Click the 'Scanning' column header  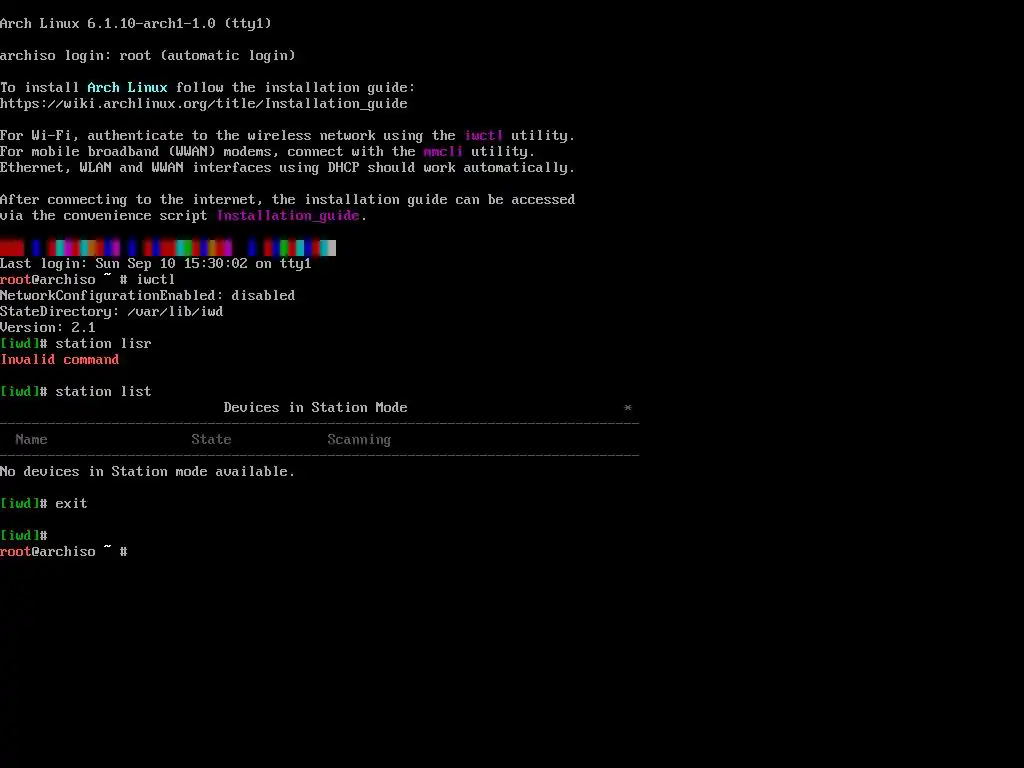(x=359, y=440)
